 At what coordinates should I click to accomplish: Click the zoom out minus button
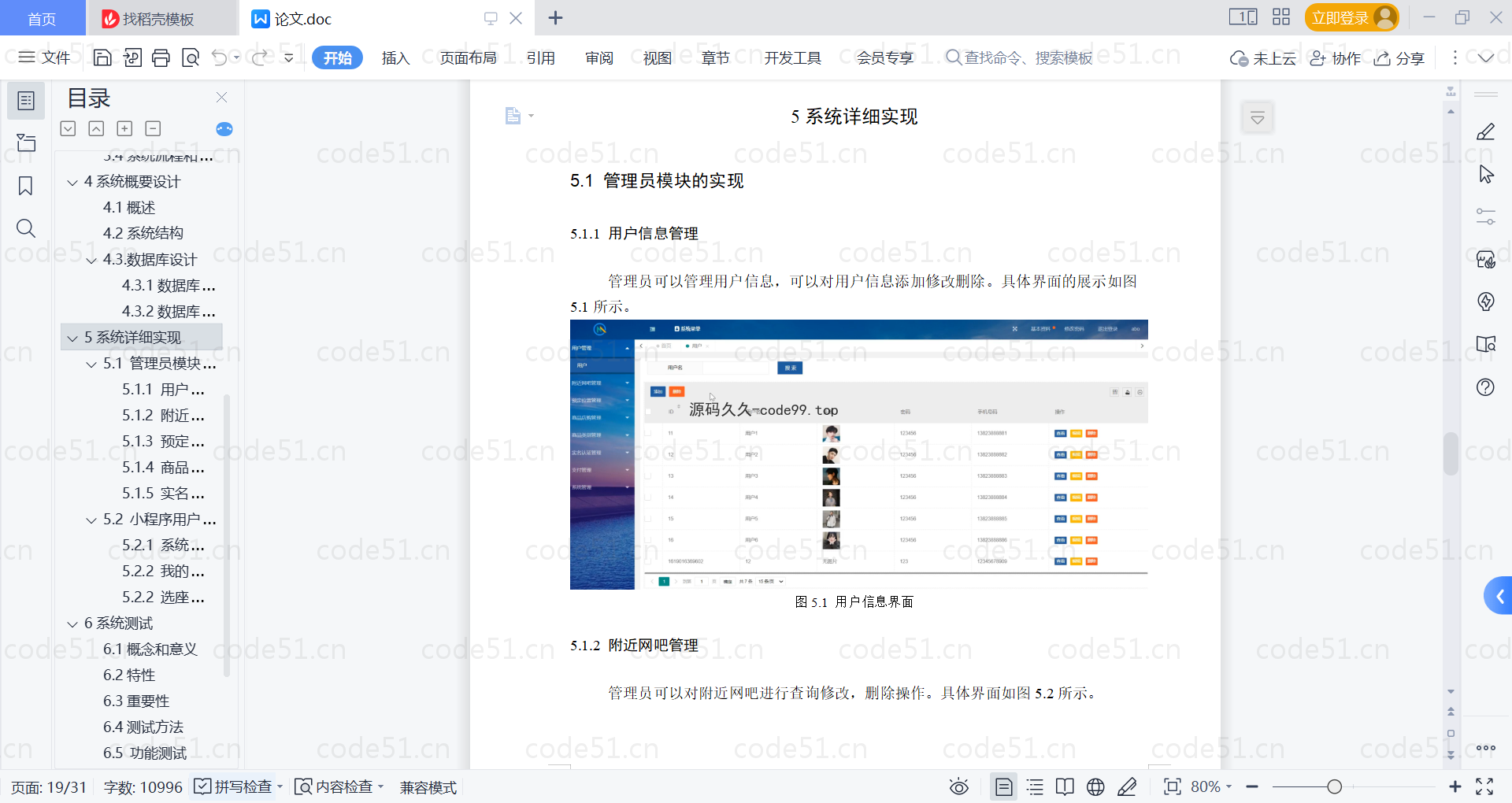point(1252,786)
